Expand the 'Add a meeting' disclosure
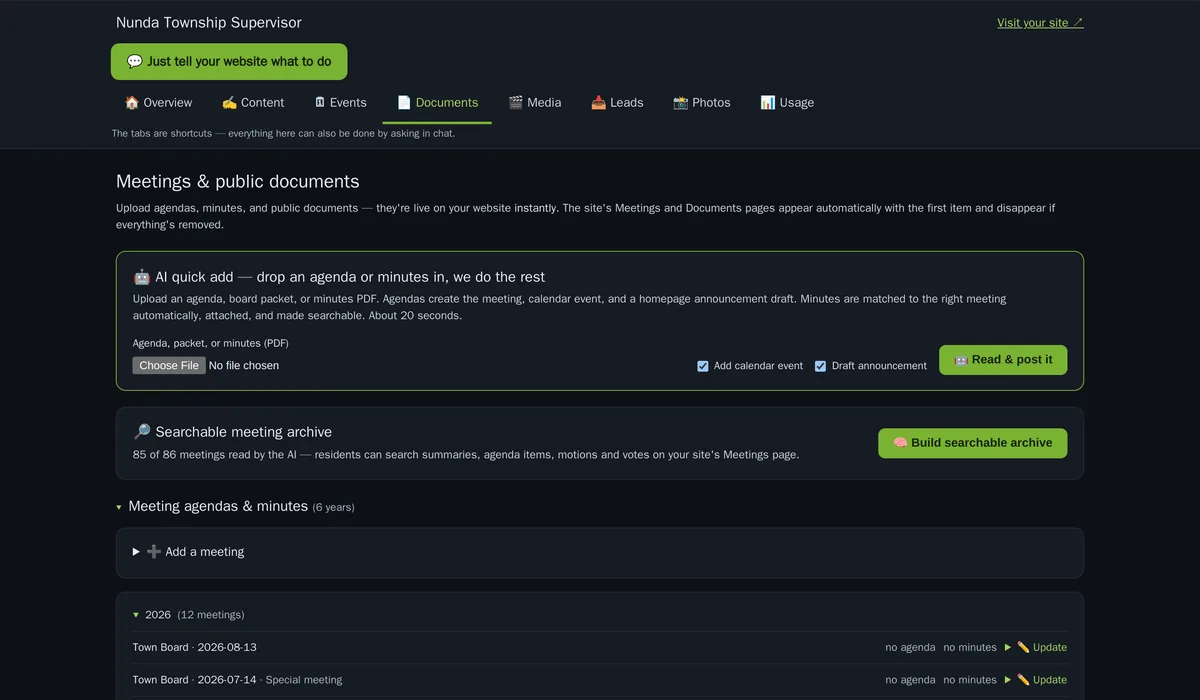The width and height of the screenshot is (1200, 700). [189, 552]
